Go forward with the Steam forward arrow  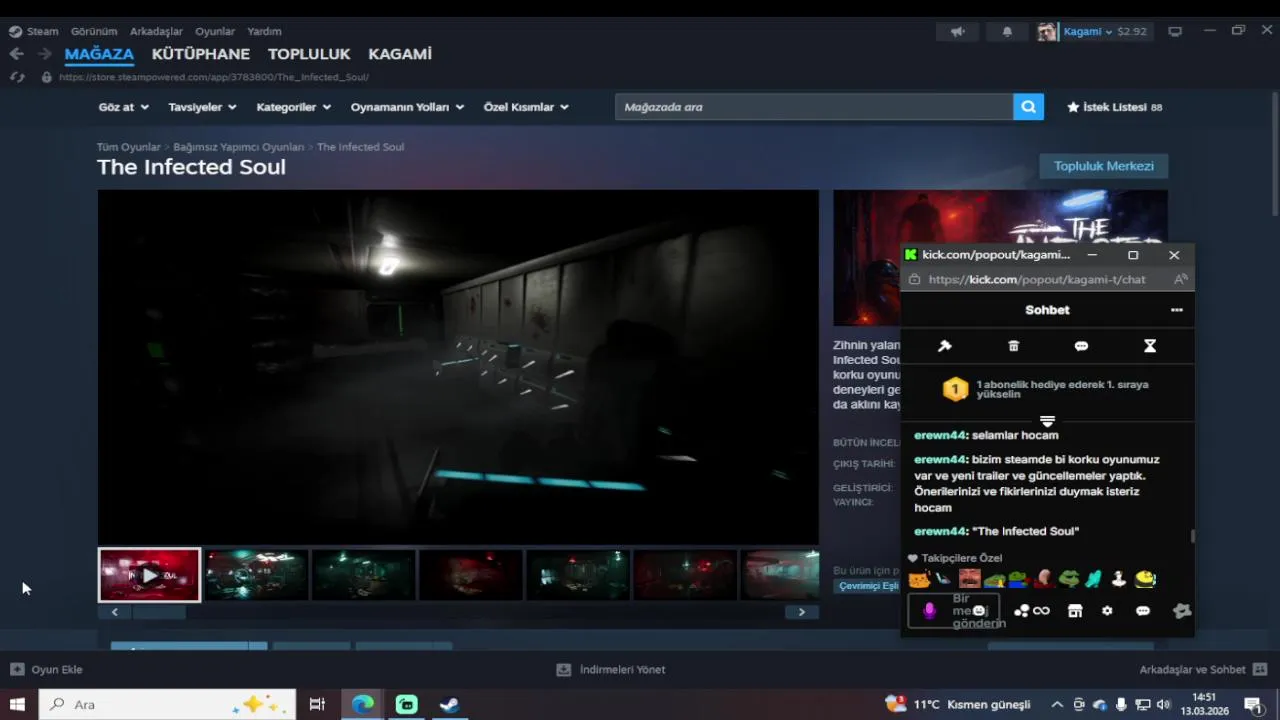point(44,54)
